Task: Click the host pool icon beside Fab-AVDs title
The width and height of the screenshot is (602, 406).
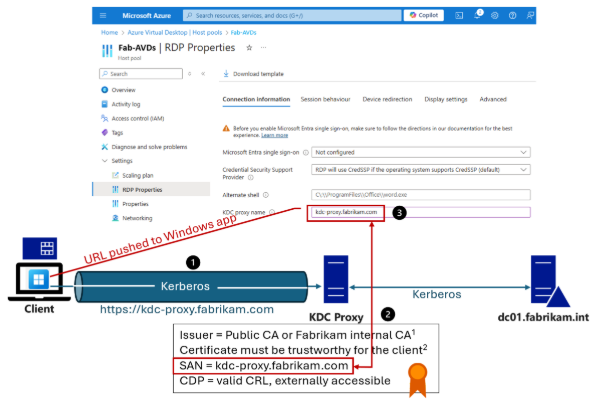Action: point(107,51)
